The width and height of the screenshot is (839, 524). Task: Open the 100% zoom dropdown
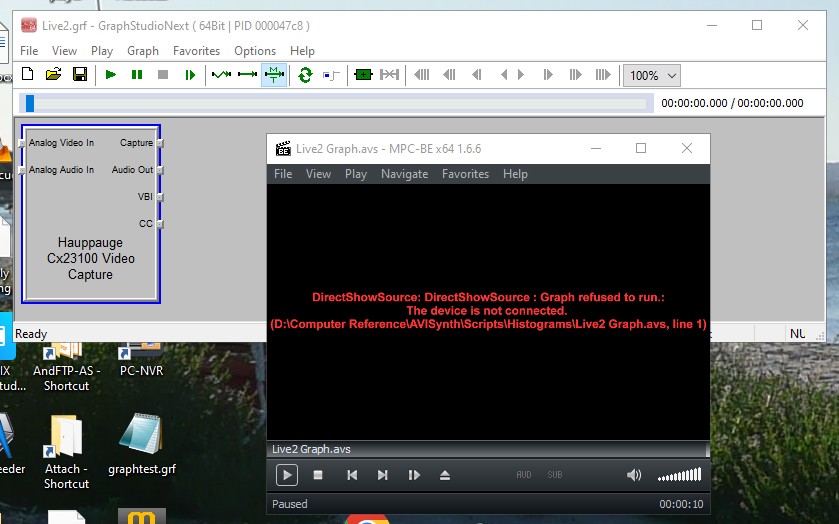[652, 75]
